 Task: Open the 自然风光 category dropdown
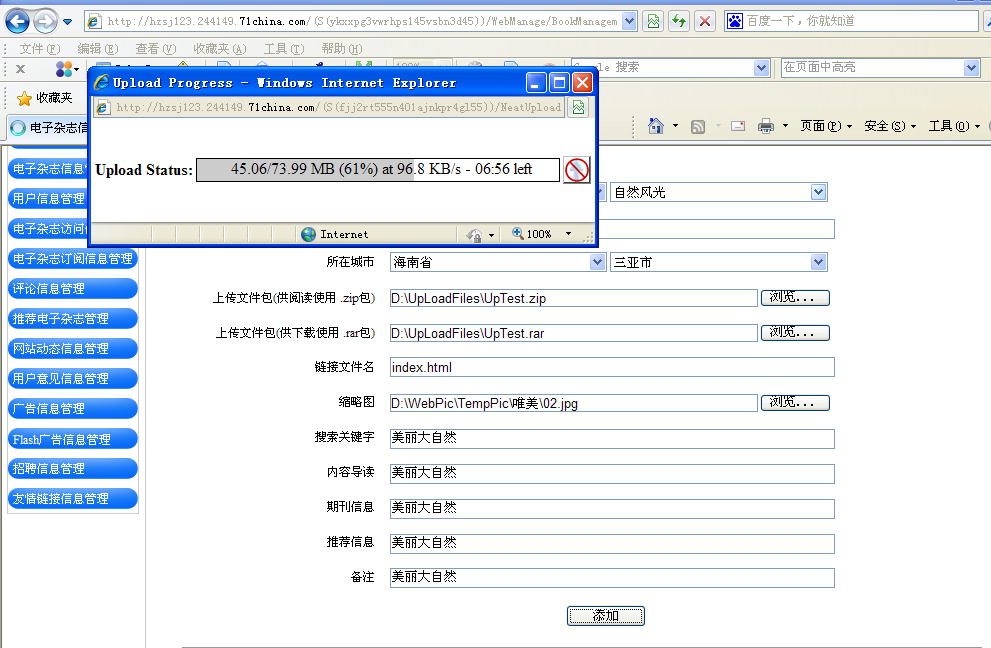pos(719,192)
